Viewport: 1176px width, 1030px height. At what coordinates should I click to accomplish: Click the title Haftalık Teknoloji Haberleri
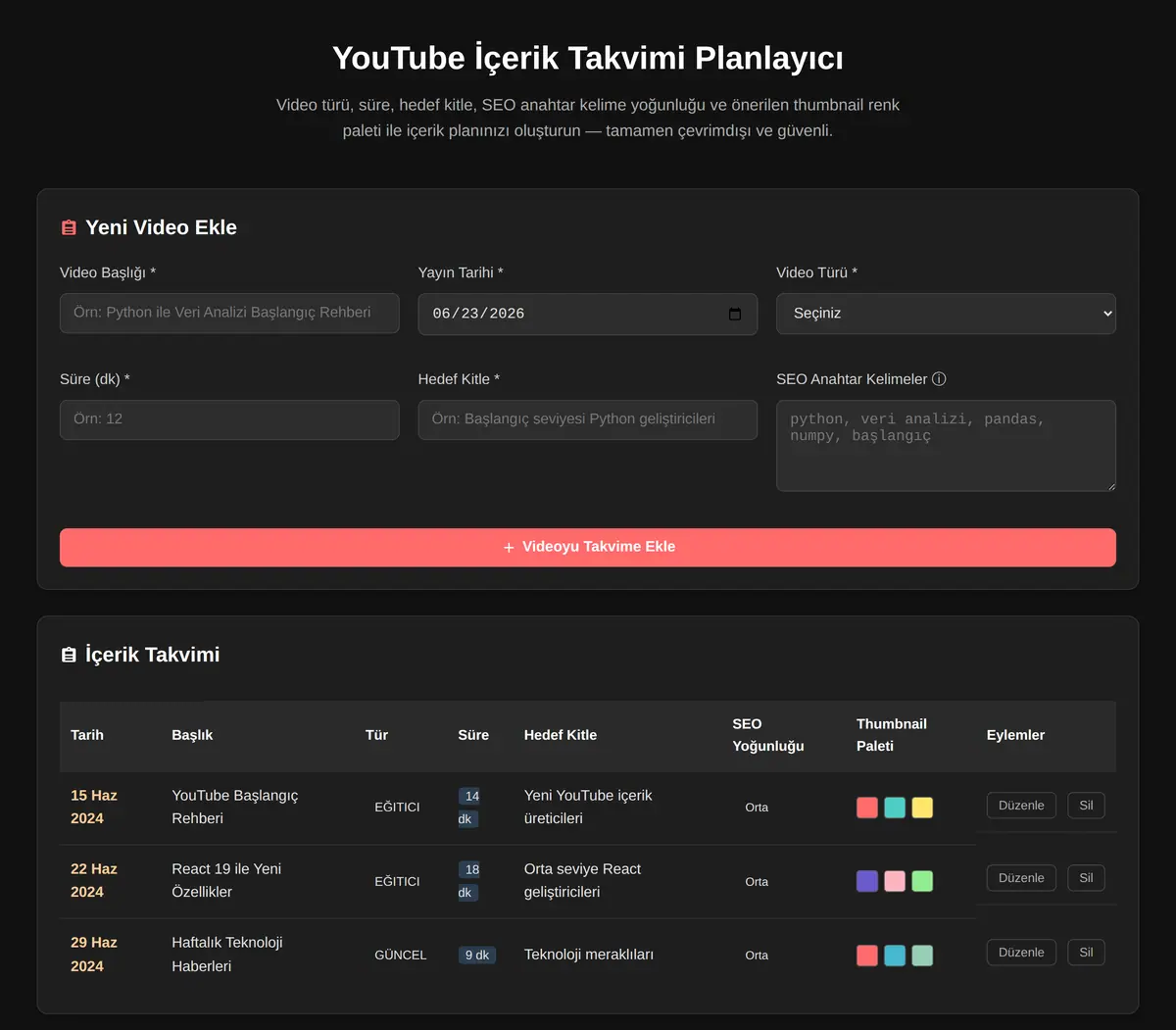[x=227, y=955]
